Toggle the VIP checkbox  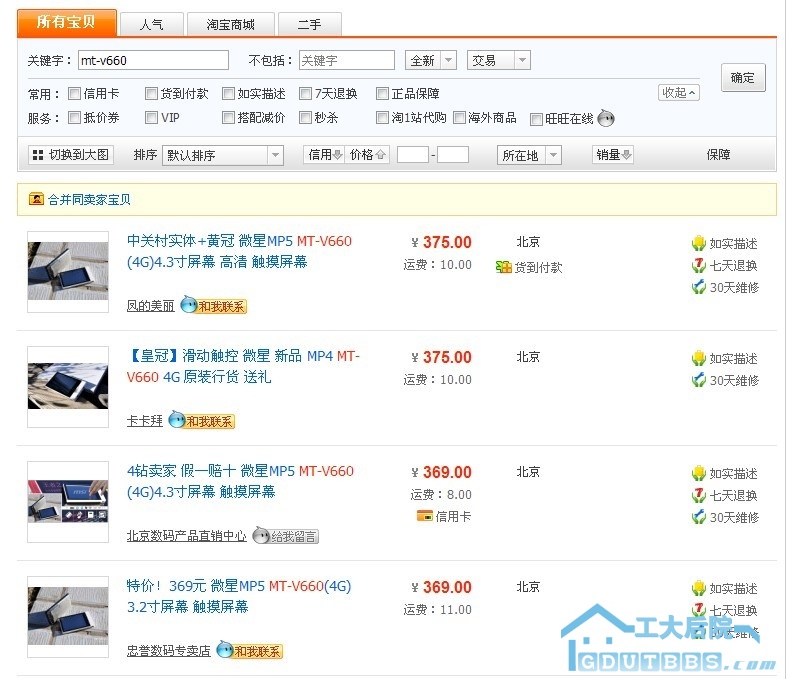click(151, 117)
